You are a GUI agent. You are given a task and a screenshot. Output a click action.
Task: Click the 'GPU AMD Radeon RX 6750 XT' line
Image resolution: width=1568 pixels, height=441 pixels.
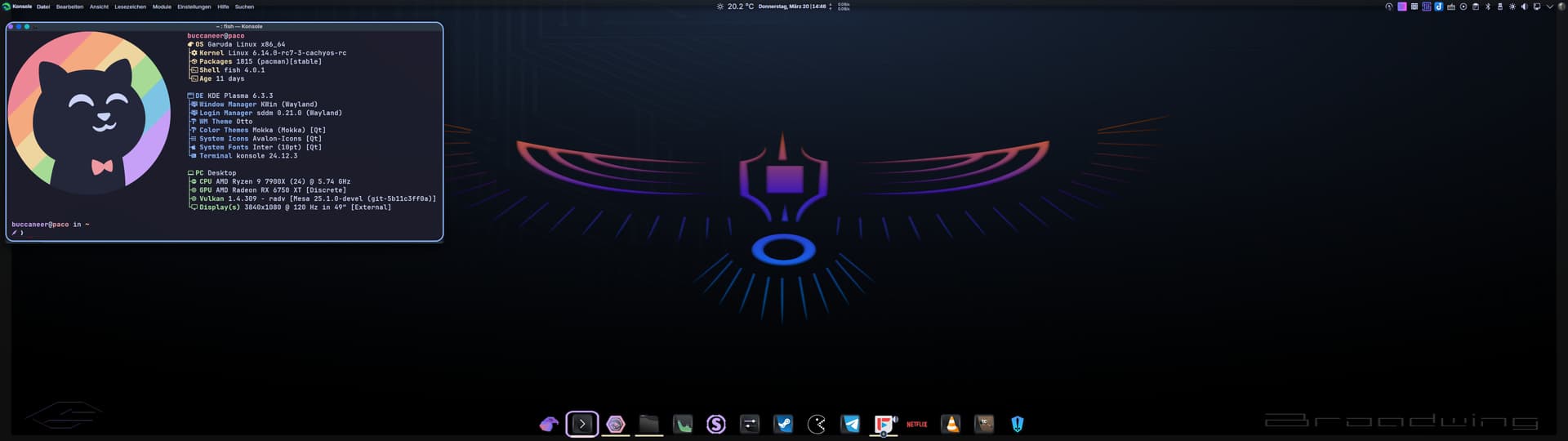(269, 190)
